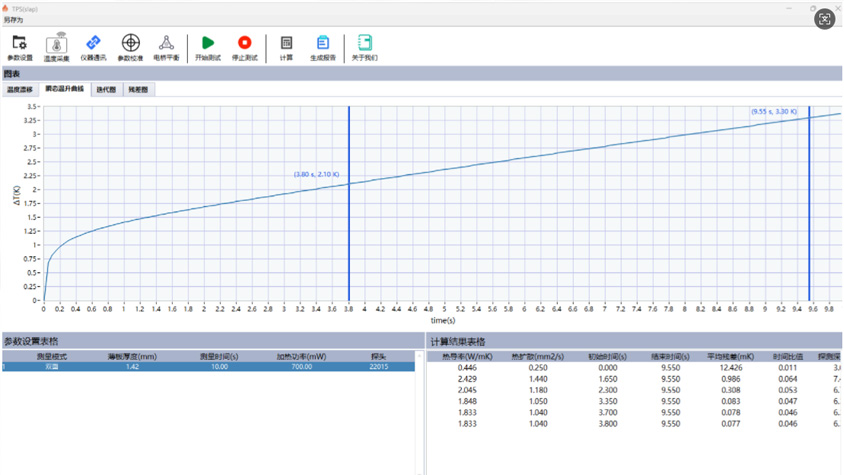Screen dimensions: 844x475
Task: Click the 计算结果表格 panel header
Action: tap(635, 341)
